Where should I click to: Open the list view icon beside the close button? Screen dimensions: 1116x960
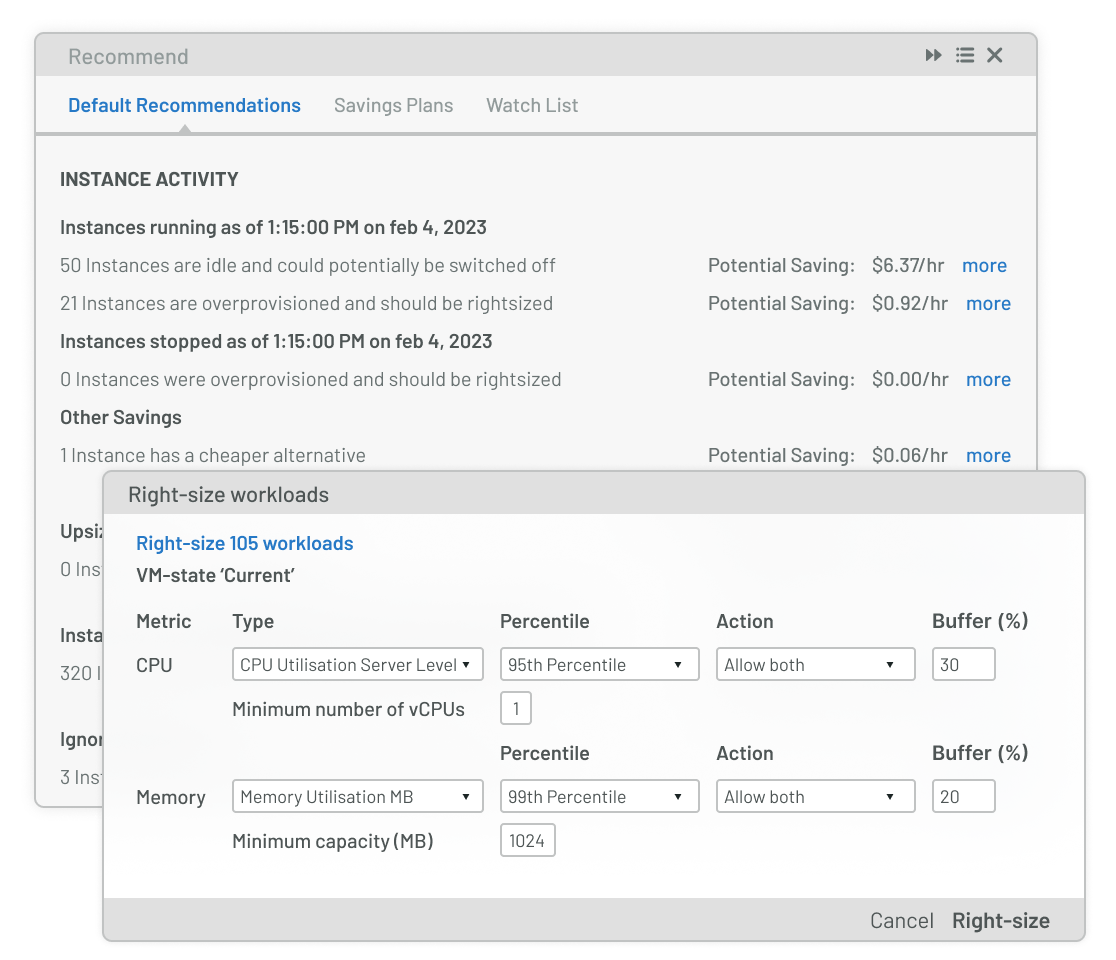point(964,55)
